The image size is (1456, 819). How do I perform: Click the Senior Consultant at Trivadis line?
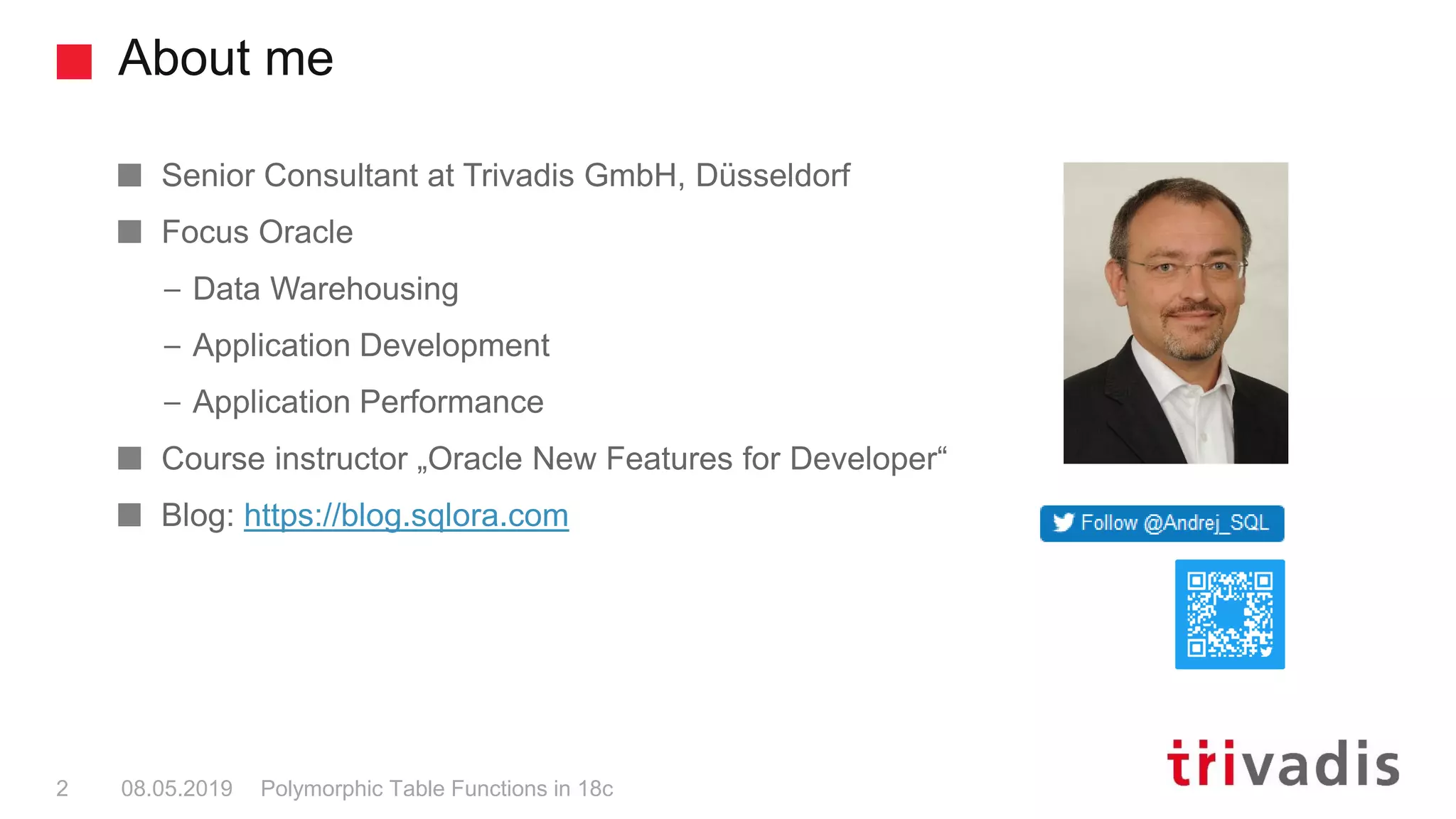[x=505, y=176]
